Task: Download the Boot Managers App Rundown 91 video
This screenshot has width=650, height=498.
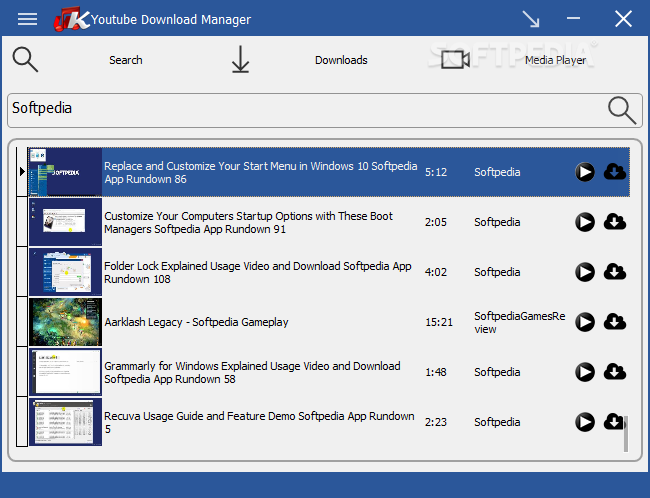Action: pyautogui.click(x=615, y=222)
